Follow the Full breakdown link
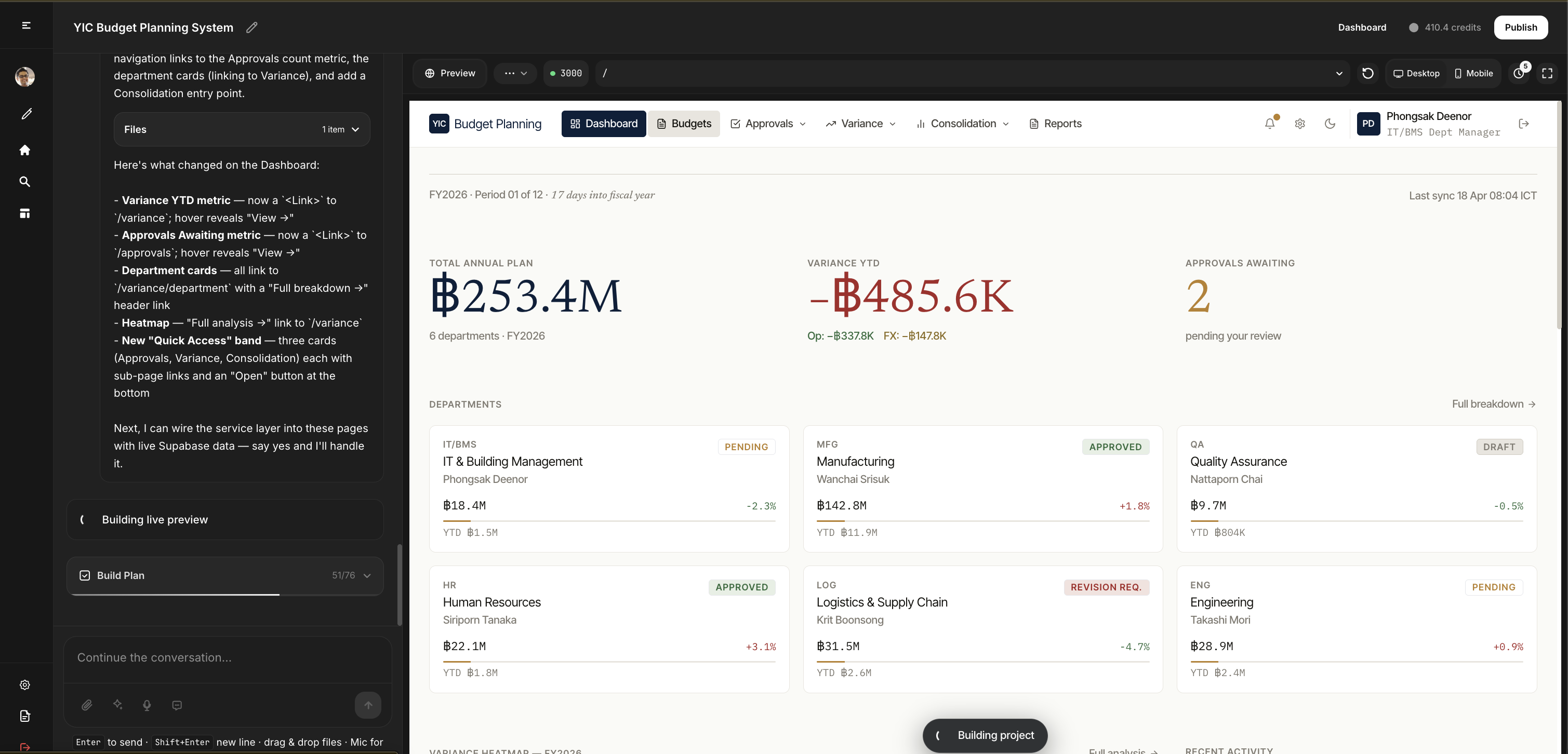The width and height of the screenshot is (1568, 754). coord(1493,403)
